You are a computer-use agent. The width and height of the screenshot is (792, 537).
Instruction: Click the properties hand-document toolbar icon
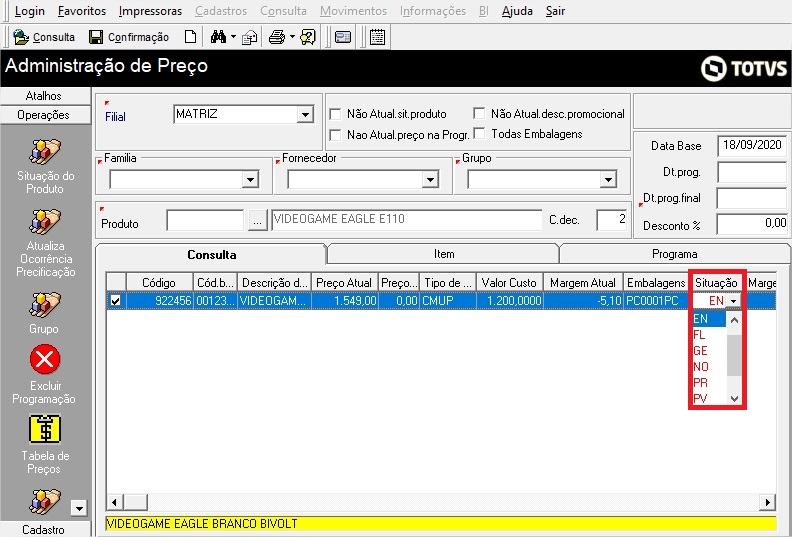pos(250,37)
